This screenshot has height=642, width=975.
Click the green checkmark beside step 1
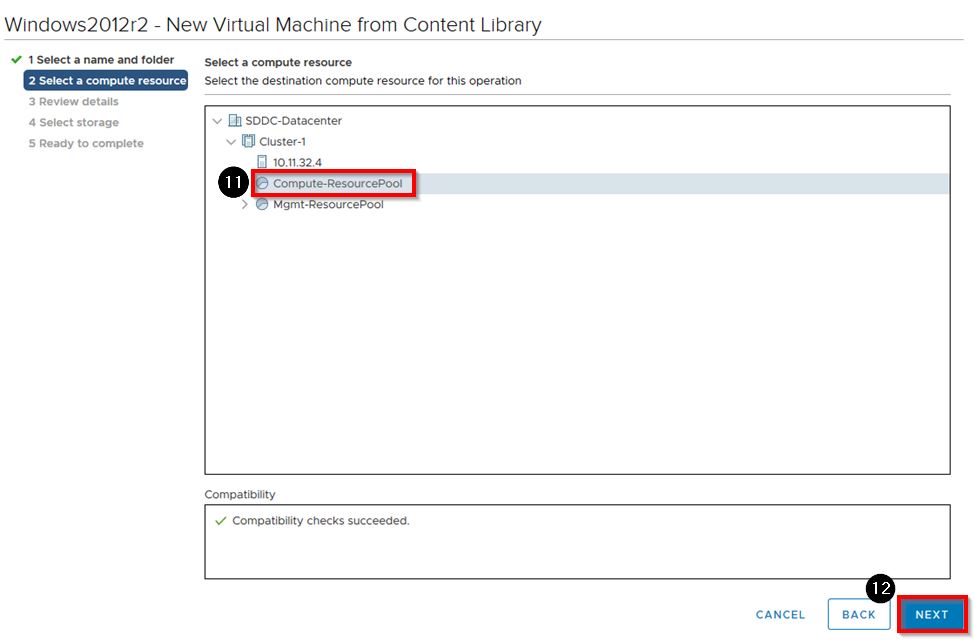(x=17, y=60)
